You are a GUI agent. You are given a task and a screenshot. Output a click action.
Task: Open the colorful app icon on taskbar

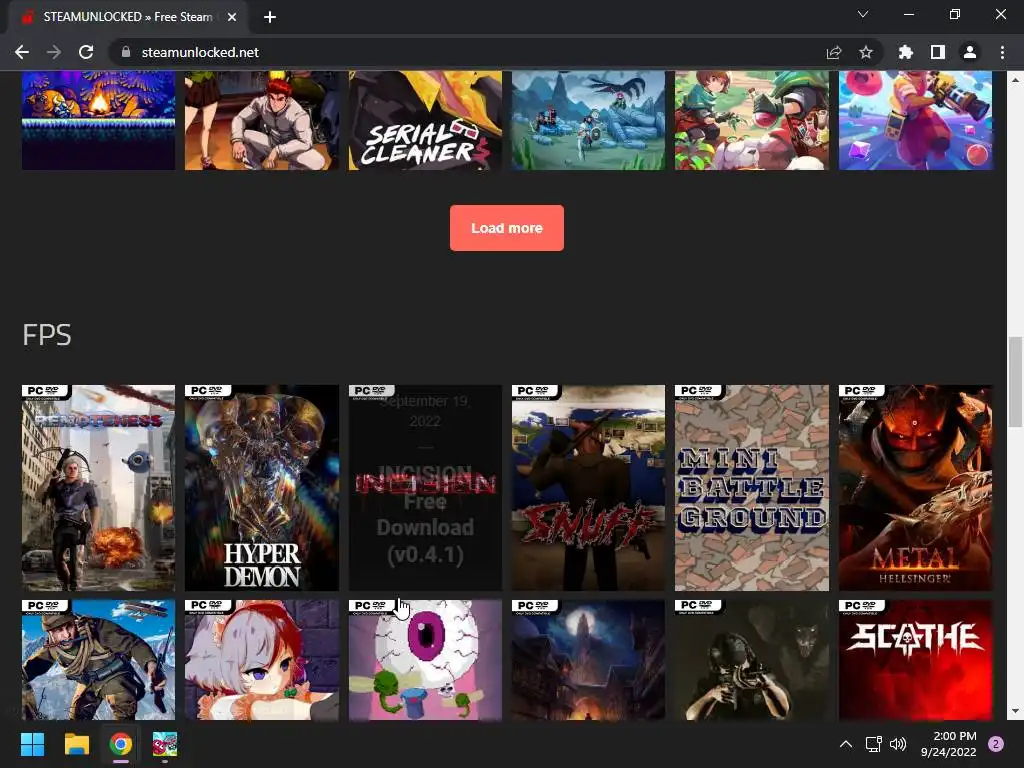pyautogui.click(x=165, y=744)
